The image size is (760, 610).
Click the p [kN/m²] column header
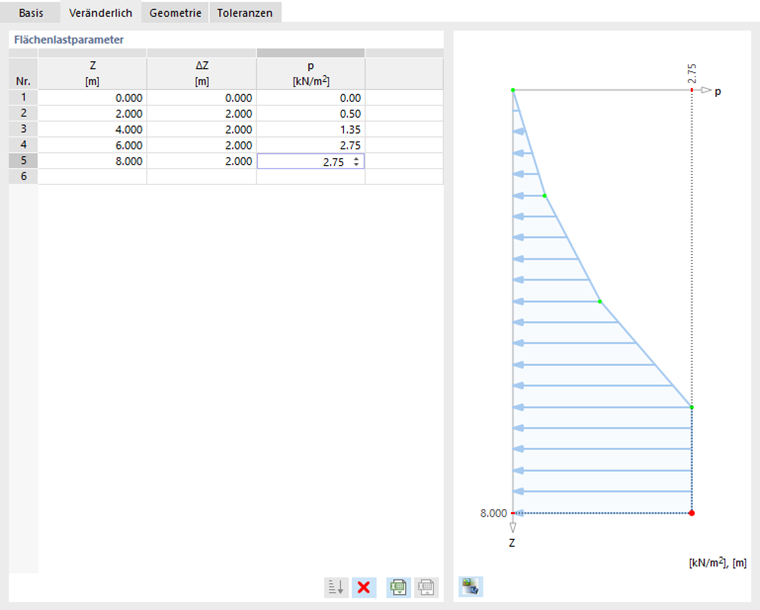[x=311, y=74]
